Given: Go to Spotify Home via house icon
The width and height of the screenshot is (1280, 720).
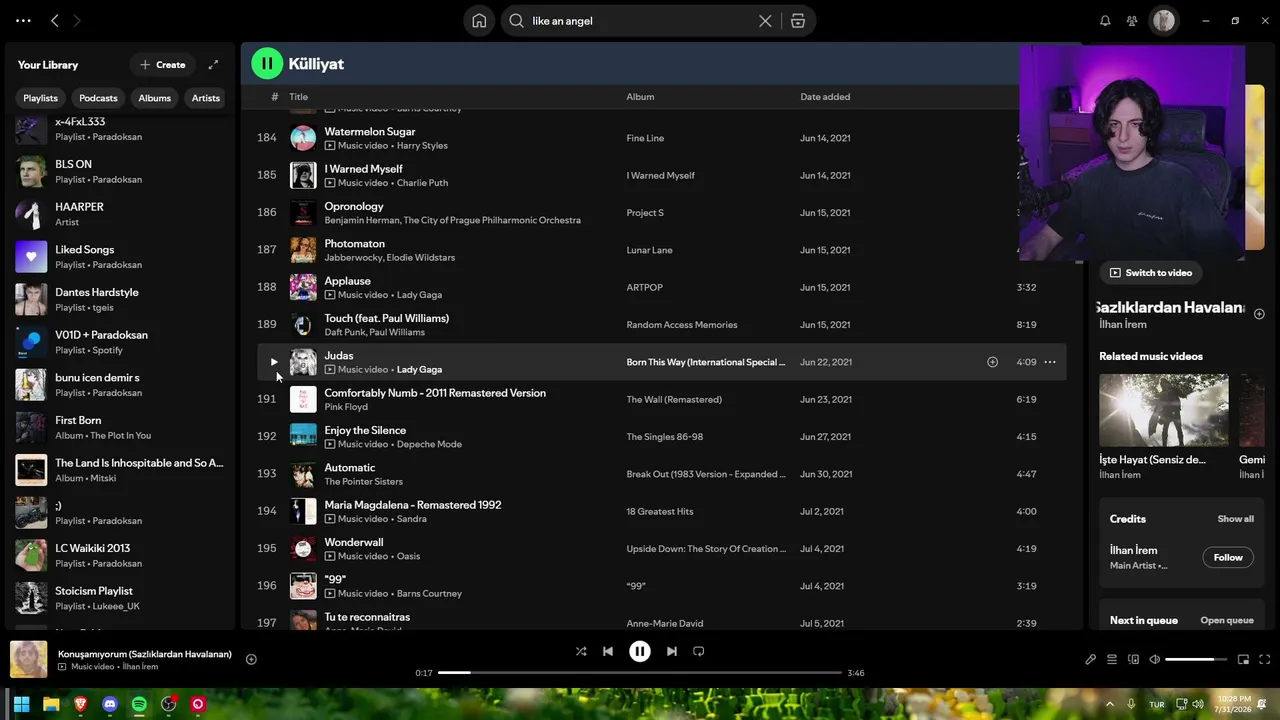Looking at the screenshot, I should 479,21.
